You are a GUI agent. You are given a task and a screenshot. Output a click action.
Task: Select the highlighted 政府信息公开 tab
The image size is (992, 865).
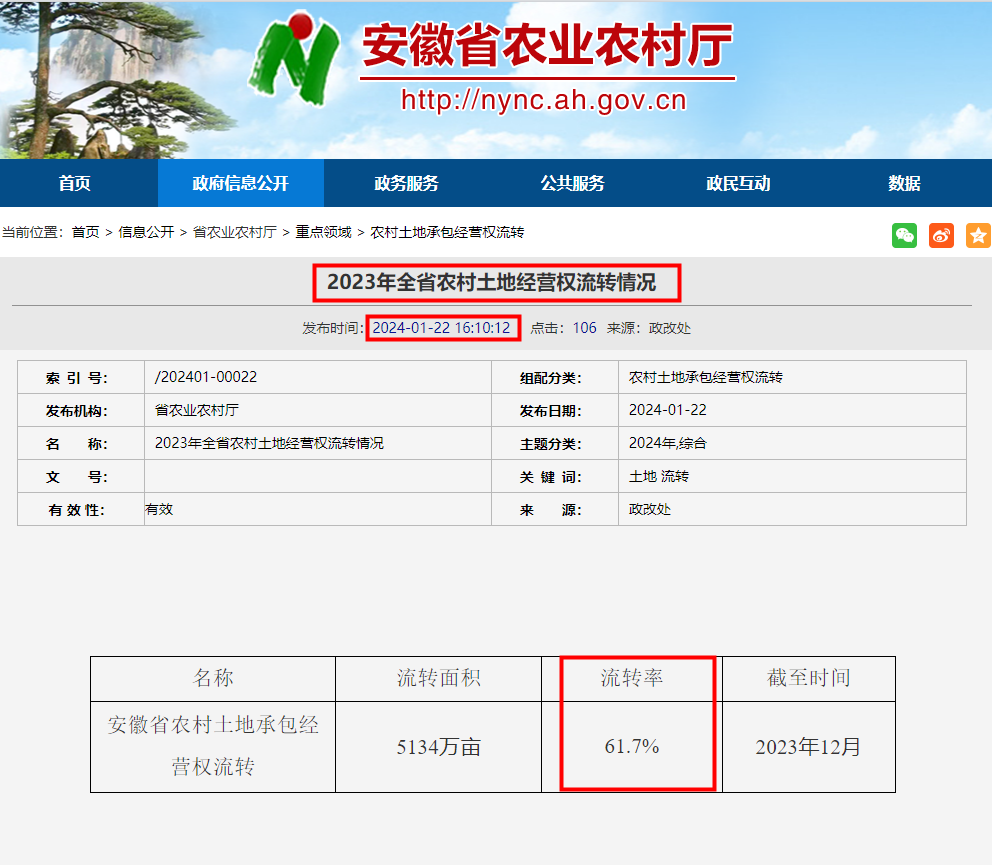point(240,183)
